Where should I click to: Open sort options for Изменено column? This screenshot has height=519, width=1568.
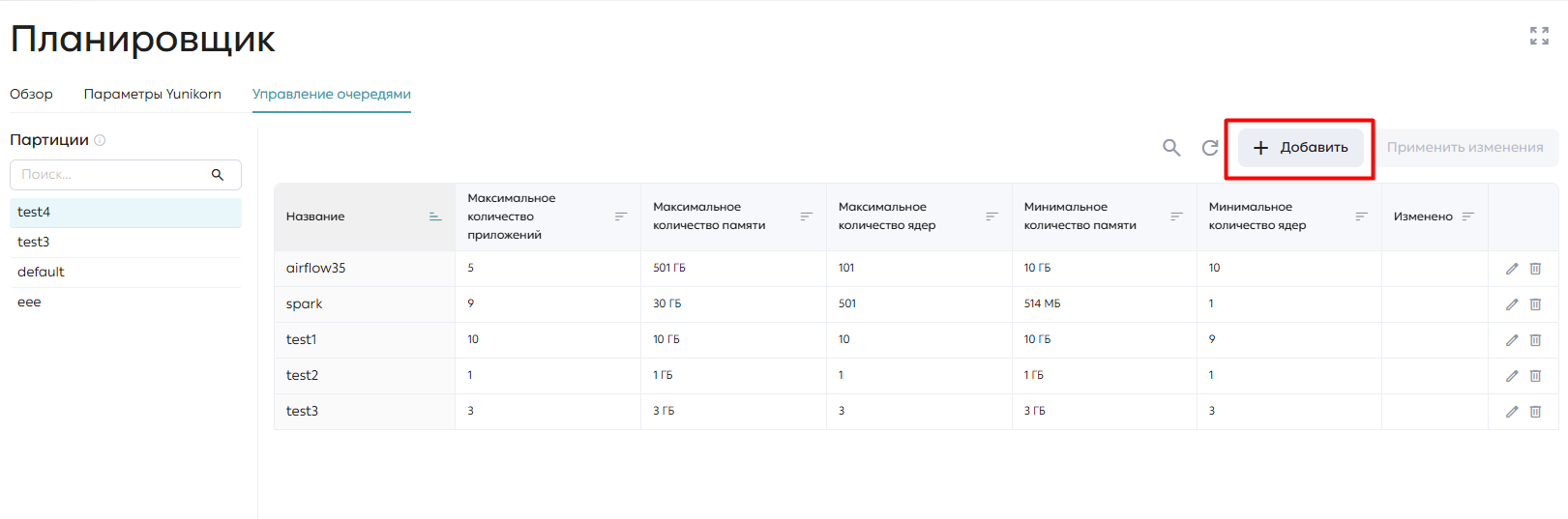[x=1467, y=216]
